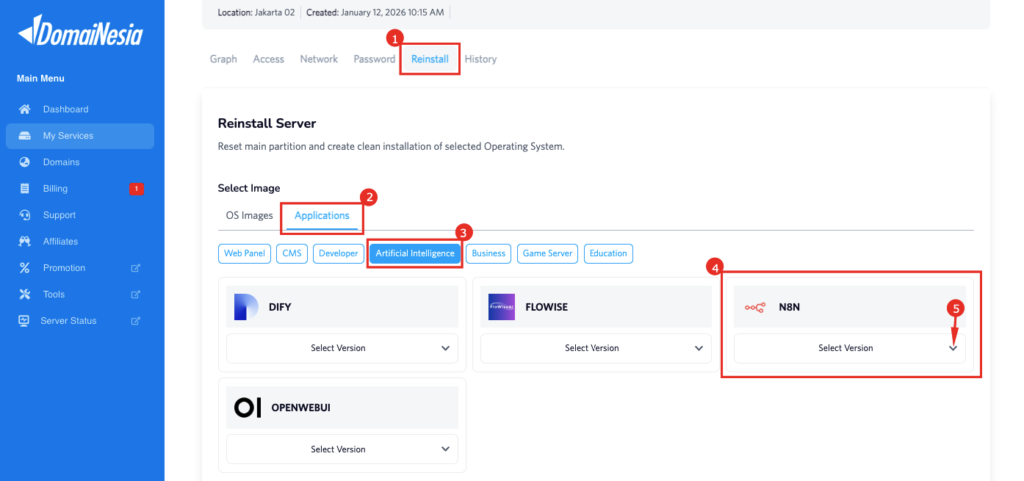The width and height of the screenshot is (1024, 481).
Task: Filter by Business category
Action: pos(488,253)
